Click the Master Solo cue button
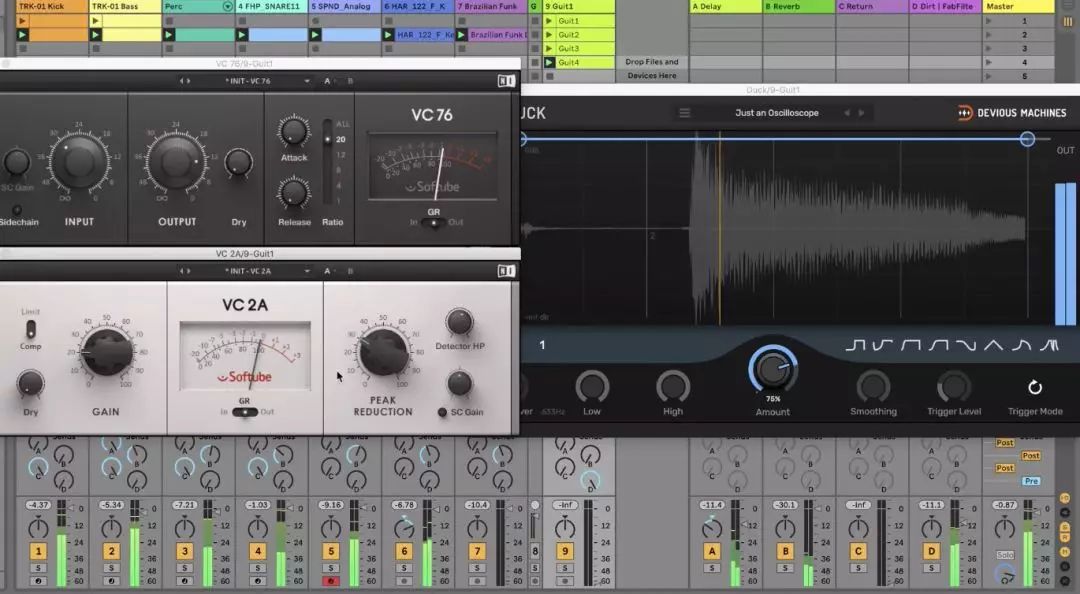Image resolution: width=1080 pixels, height=594 pixels. tap(1004, 555)
